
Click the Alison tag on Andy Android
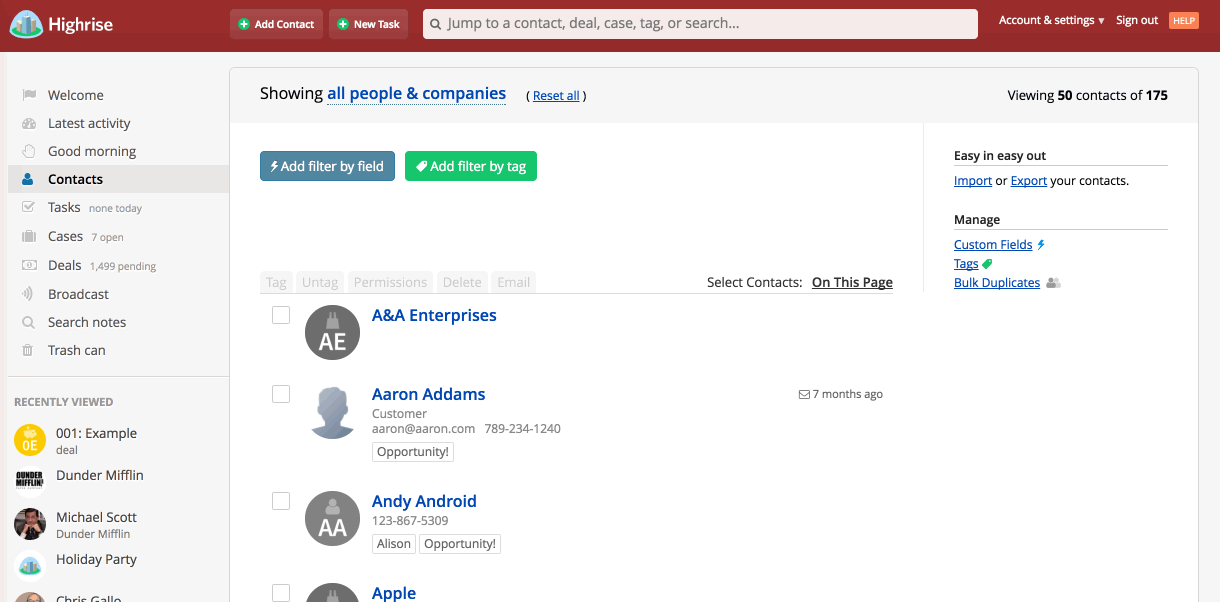[x=394, y=544]
